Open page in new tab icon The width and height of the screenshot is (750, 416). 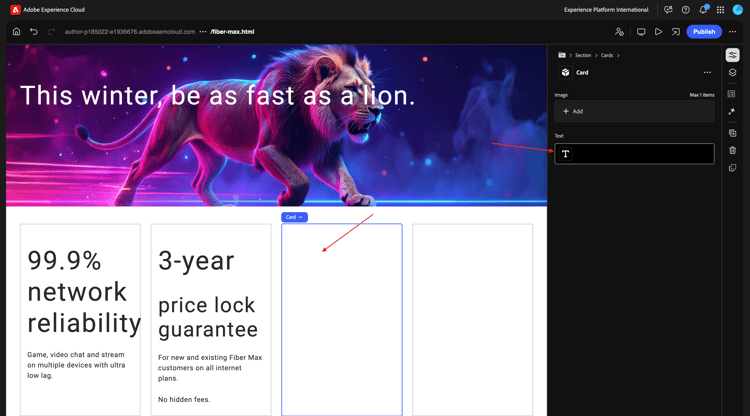click(x=675, y=32)
